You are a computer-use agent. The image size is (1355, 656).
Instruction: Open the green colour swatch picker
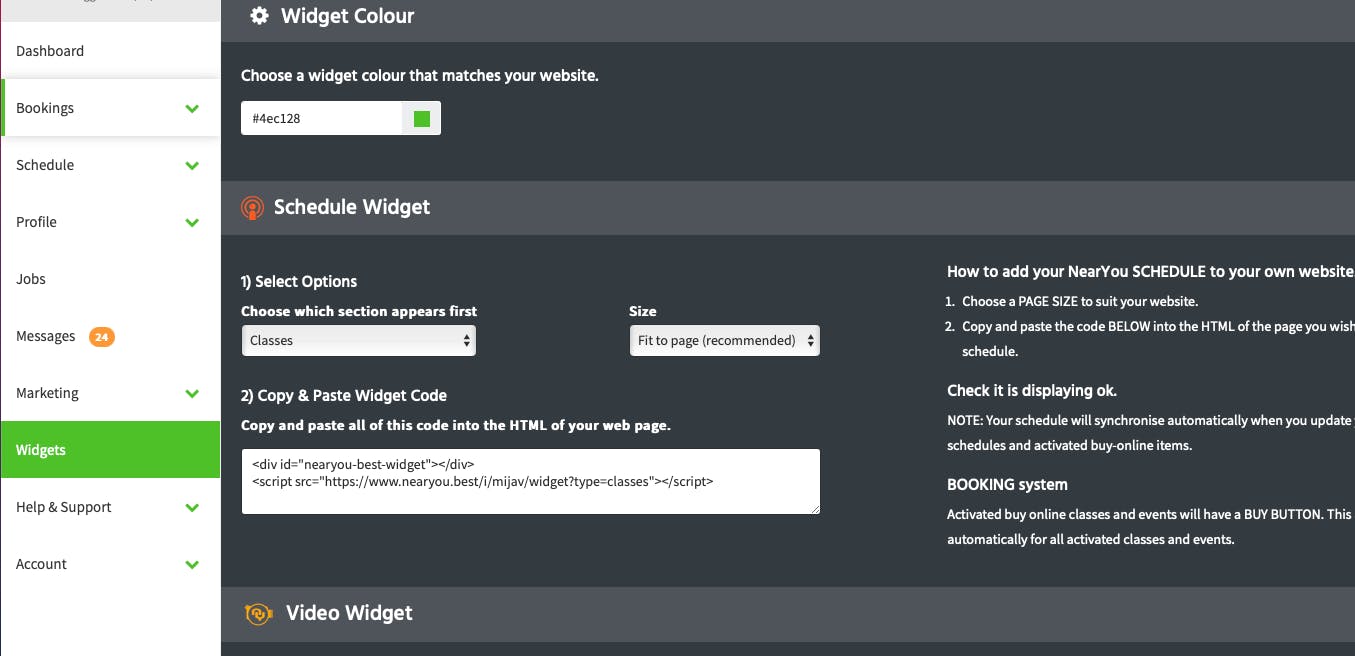tap(421, 118)
